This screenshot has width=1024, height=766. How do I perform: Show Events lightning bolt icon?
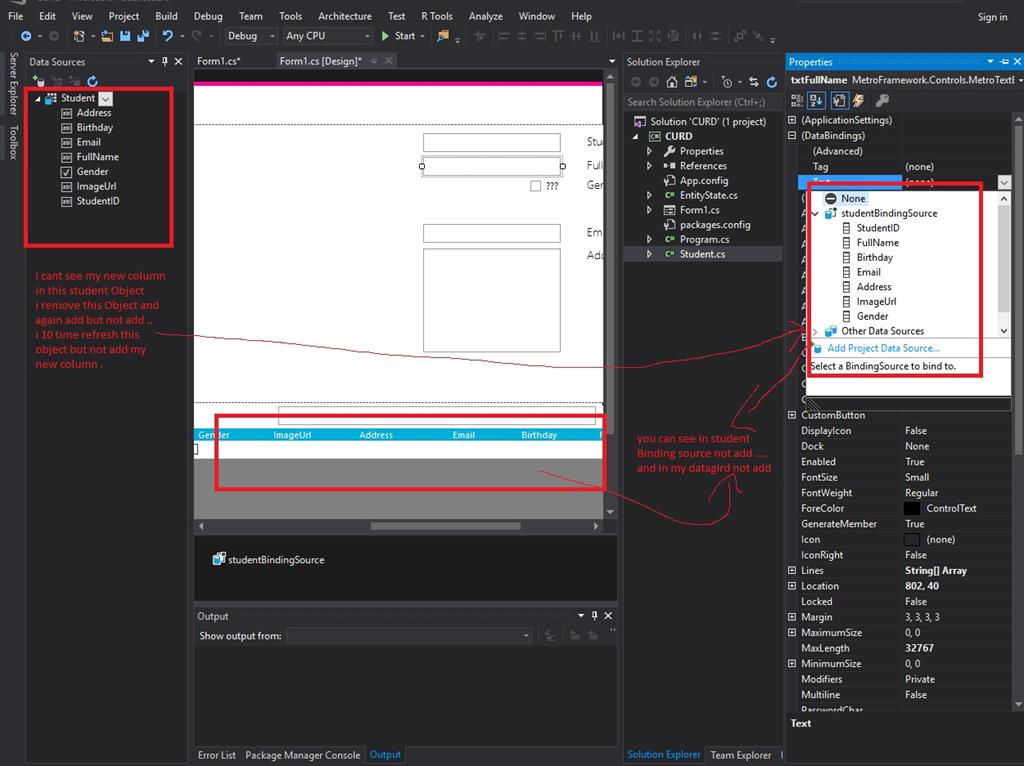(859, 100)
